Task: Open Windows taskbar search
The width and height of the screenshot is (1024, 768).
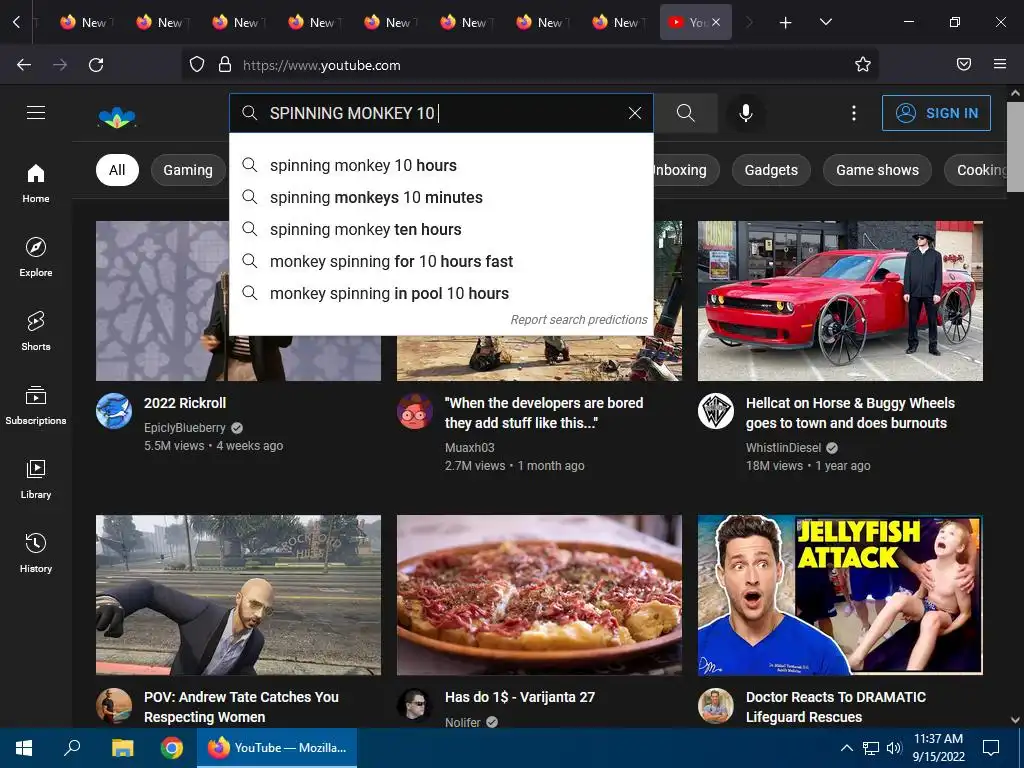Action: point(72,748)
